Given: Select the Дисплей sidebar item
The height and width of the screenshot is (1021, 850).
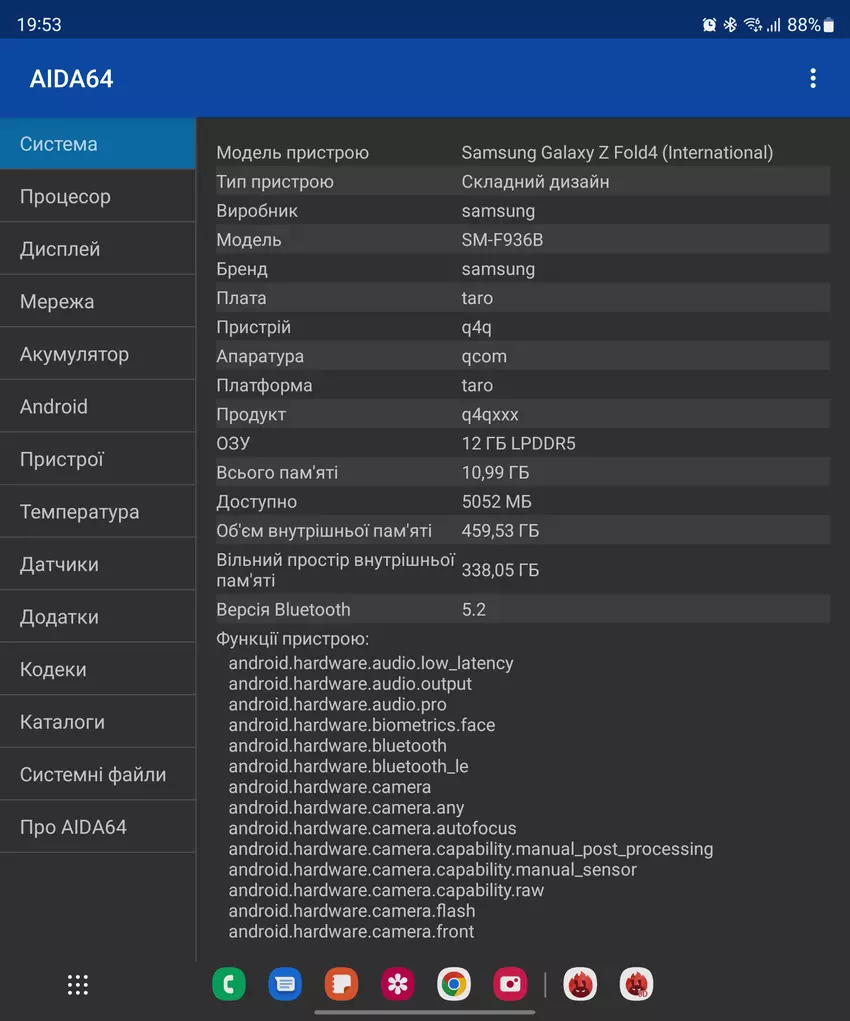Looking at the screenshot, I should [97, 249].
